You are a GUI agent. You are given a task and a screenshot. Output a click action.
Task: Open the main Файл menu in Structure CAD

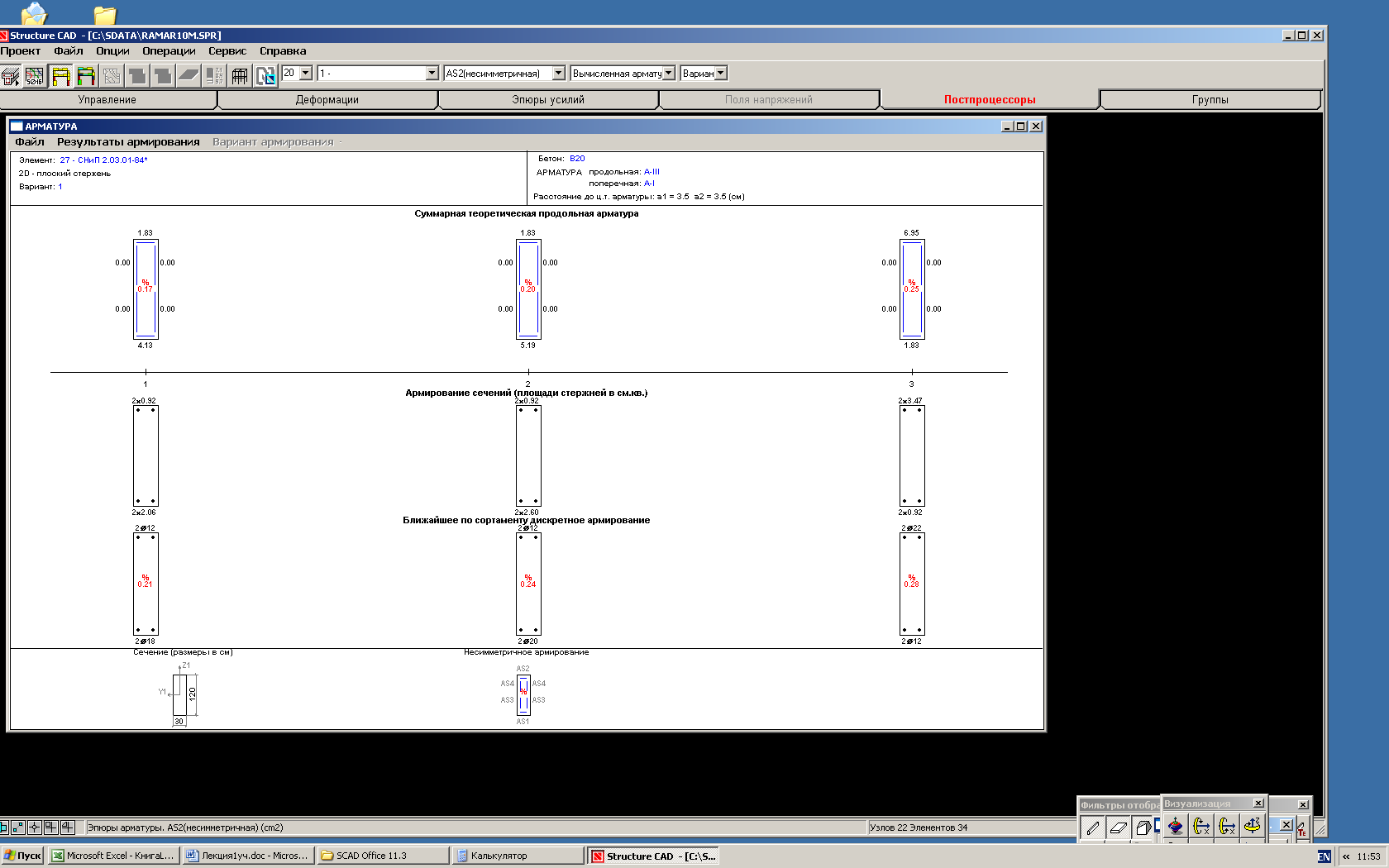(69, 51)
